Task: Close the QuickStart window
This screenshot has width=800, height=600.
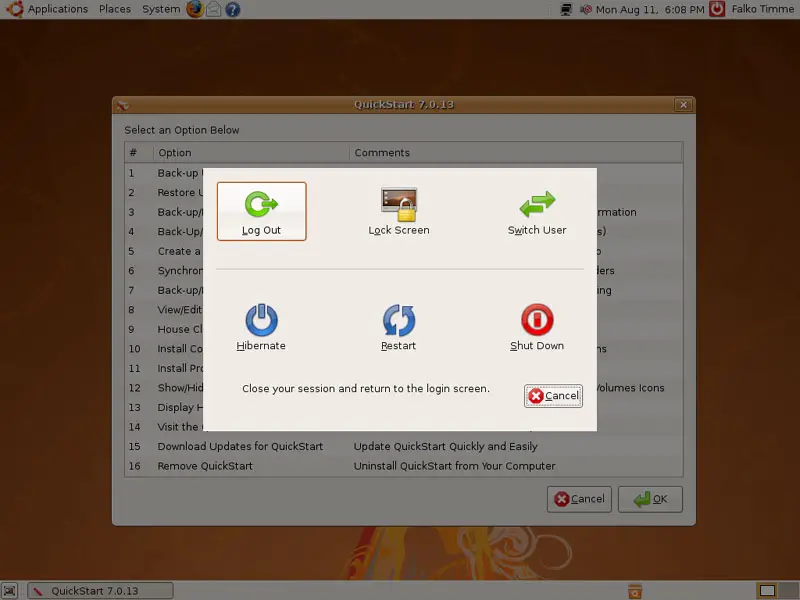Action: [x=683, y=105]
